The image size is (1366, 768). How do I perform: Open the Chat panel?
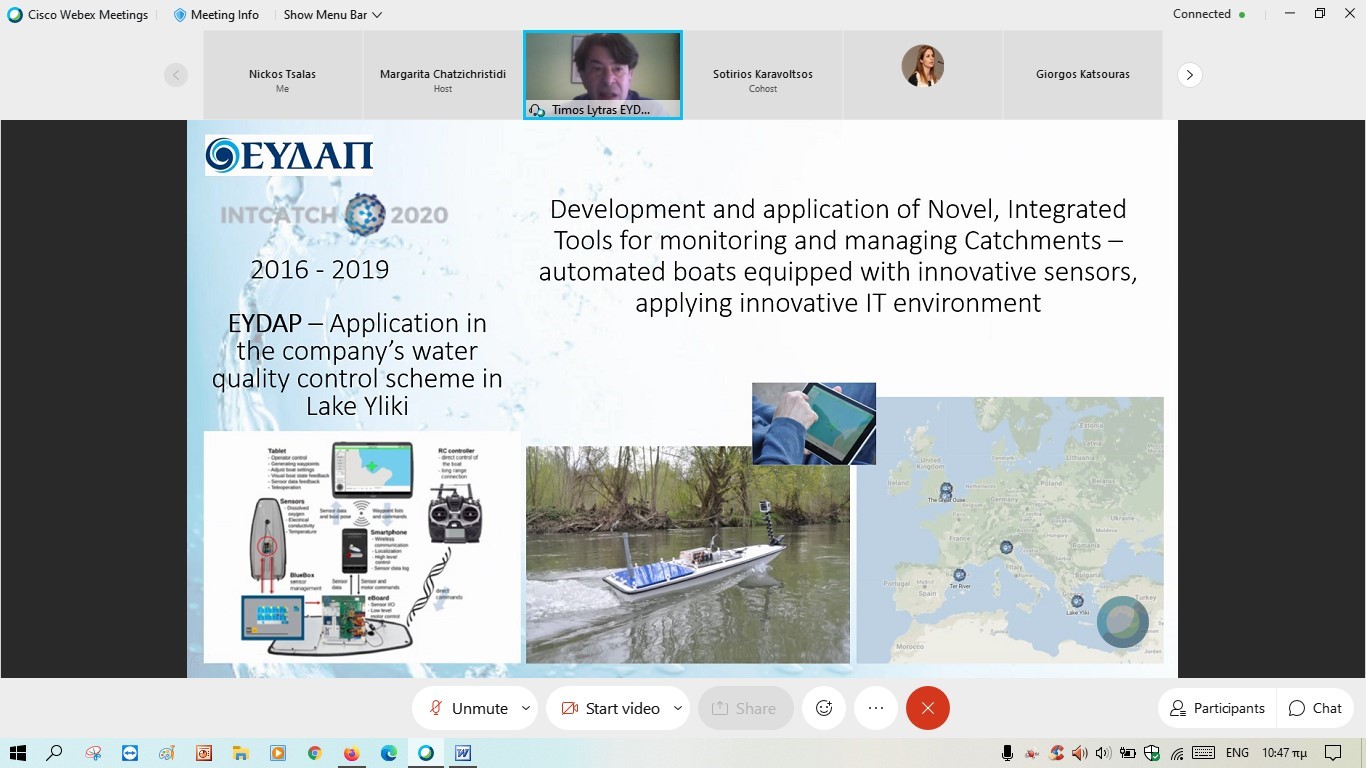pyautogui.click(x=1315, y=708)
